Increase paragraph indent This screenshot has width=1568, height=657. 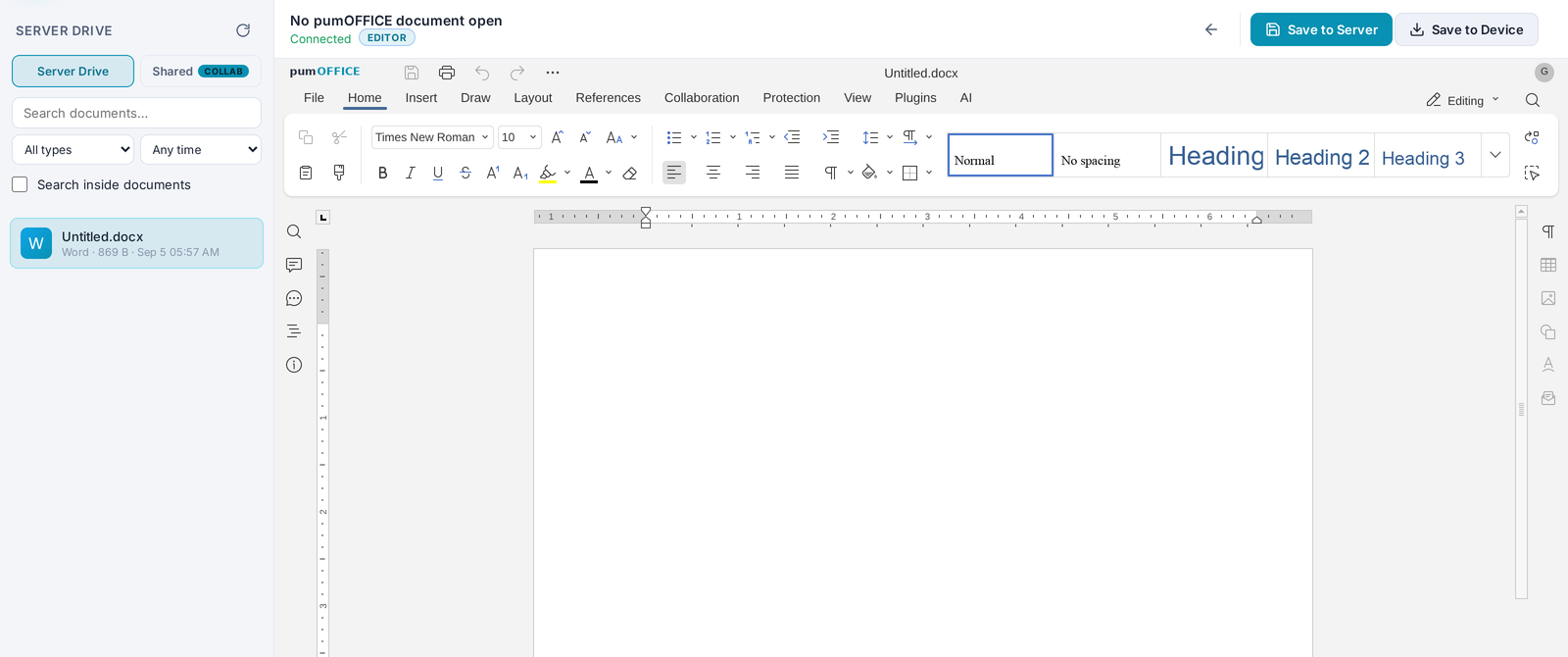[831, 137]
